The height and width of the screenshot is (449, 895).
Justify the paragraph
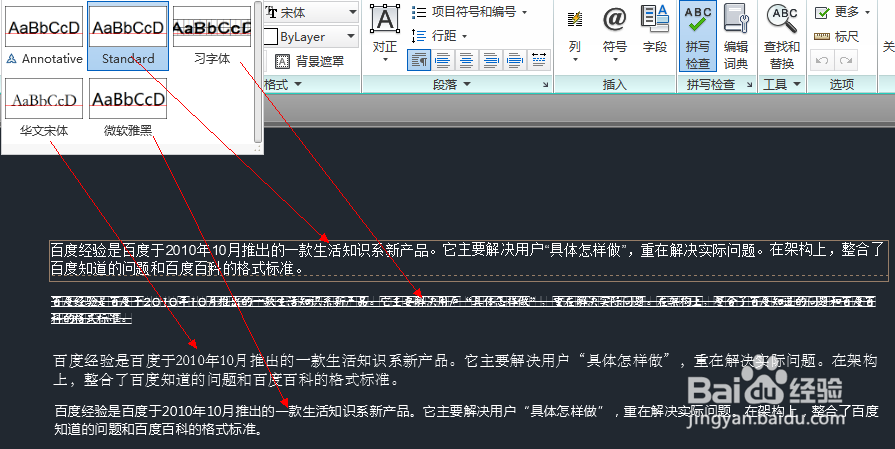(x=514, y=60)
